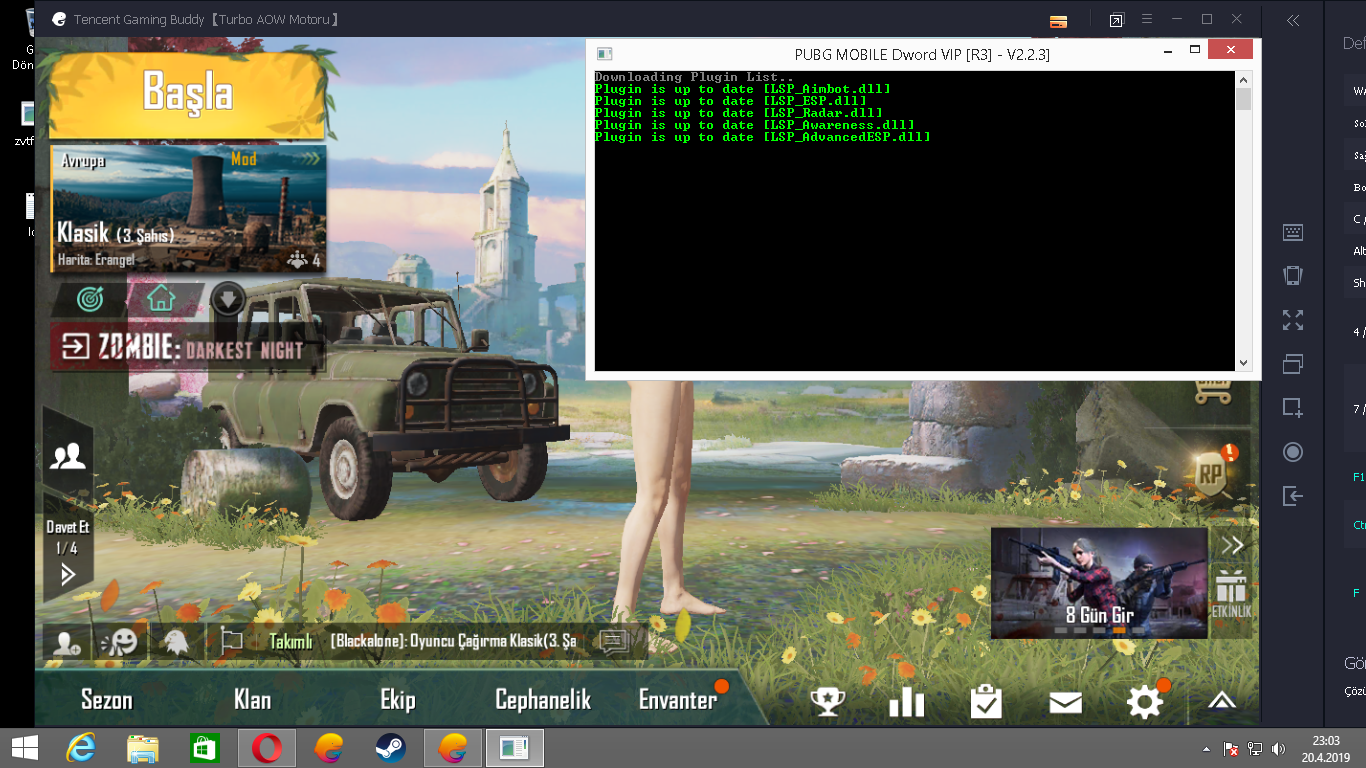1366x768 pixels.
Task: Open the home icon under the mode card
Action: [x=161, y=298]
